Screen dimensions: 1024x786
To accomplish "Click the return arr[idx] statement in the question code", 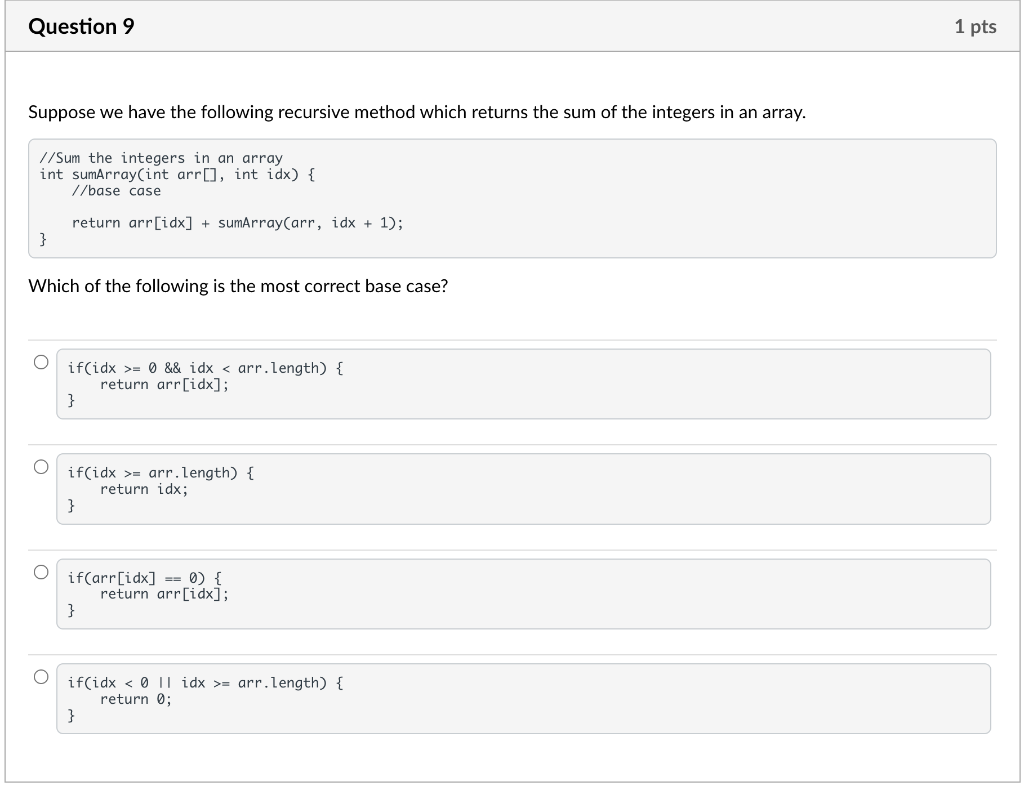I will pyautogui.click(x=237, y=222).
